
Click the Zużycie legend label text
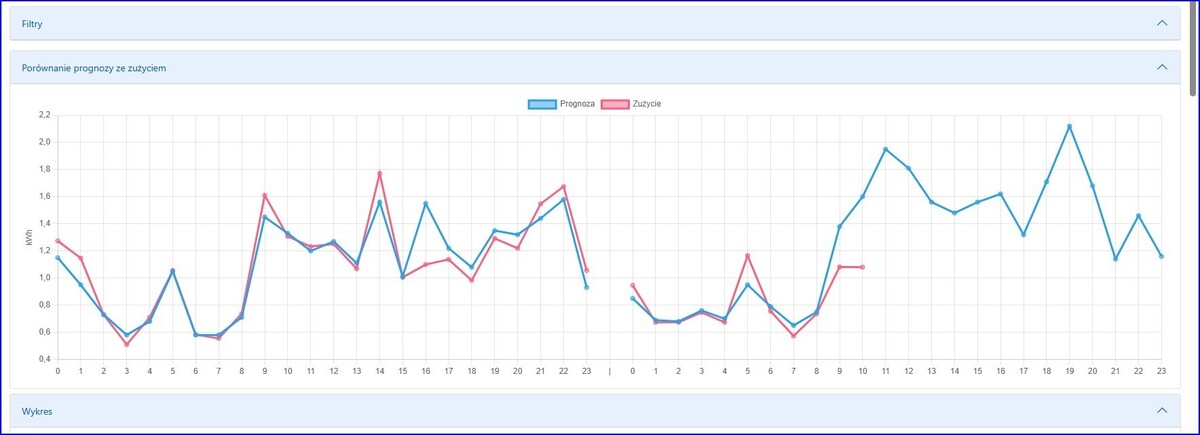[648, 103]
